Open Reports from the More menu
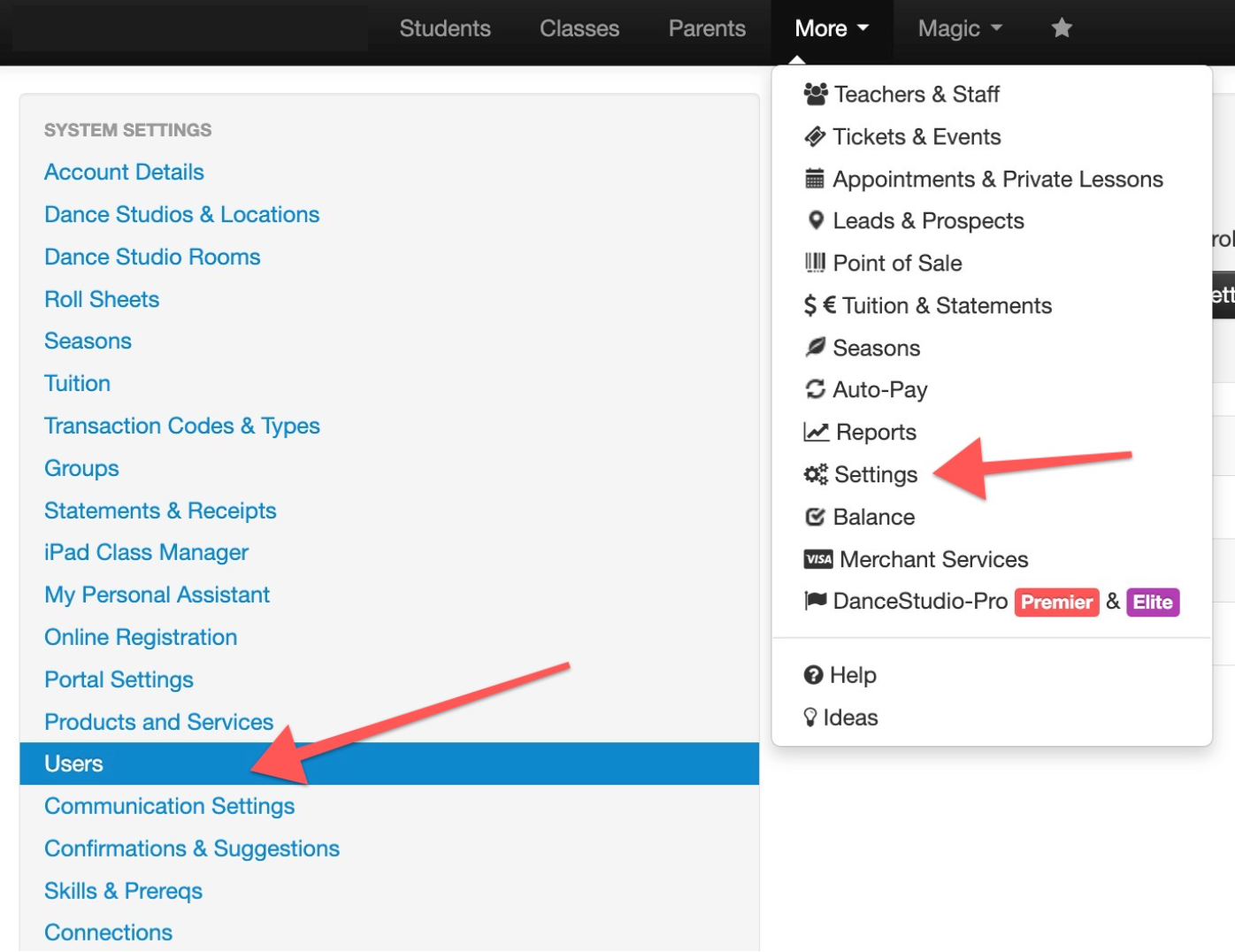The image size is (1235, 952). click(x=876, y=432)
